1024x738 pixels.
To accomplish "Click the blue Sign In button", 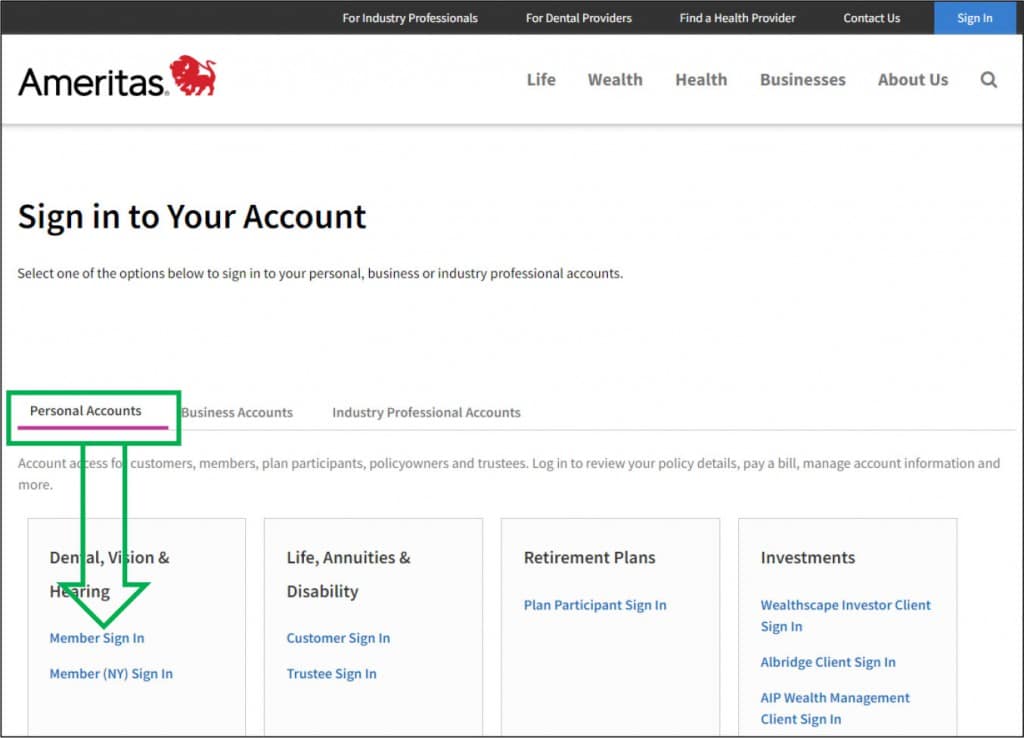I will (x=974, y=18).
